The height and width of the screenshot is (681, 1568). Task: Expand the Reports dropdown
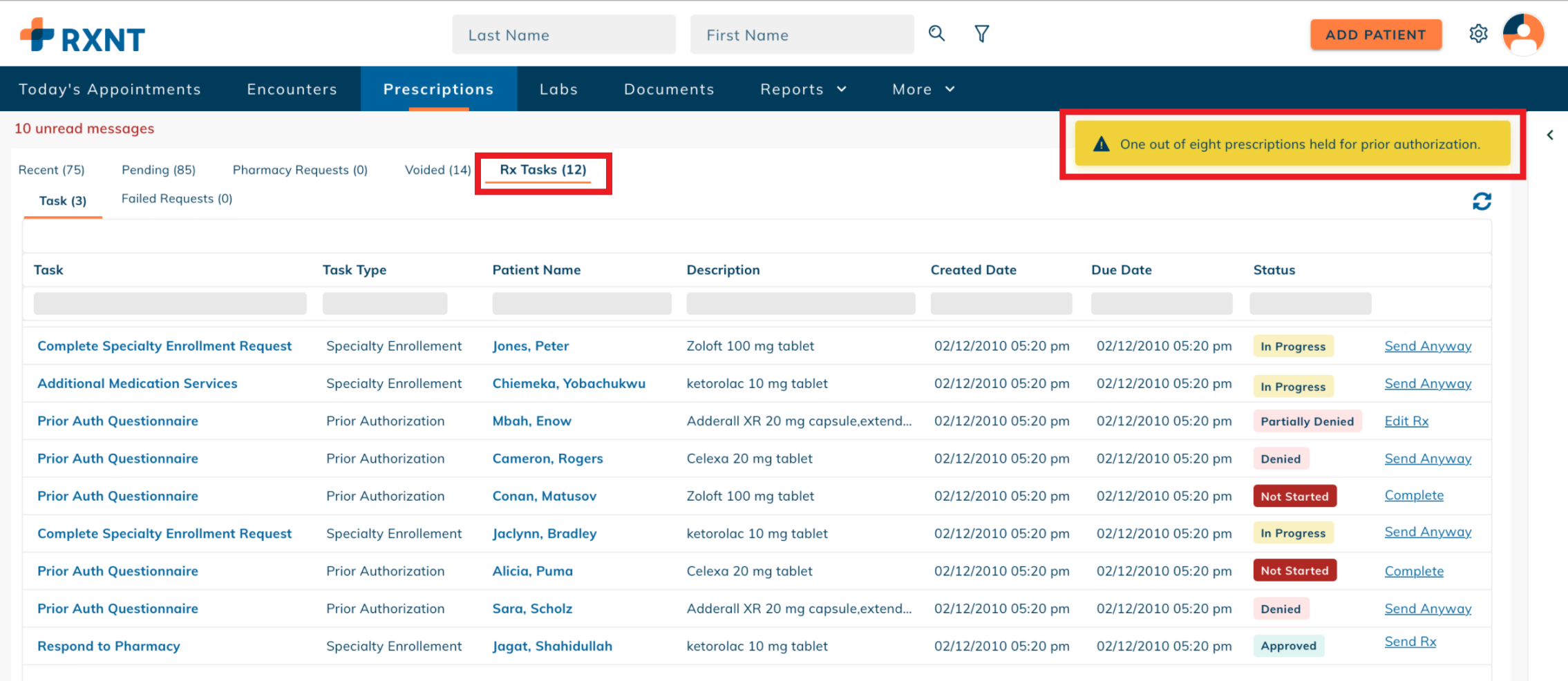pyautogui.click(x=802, y=88)
